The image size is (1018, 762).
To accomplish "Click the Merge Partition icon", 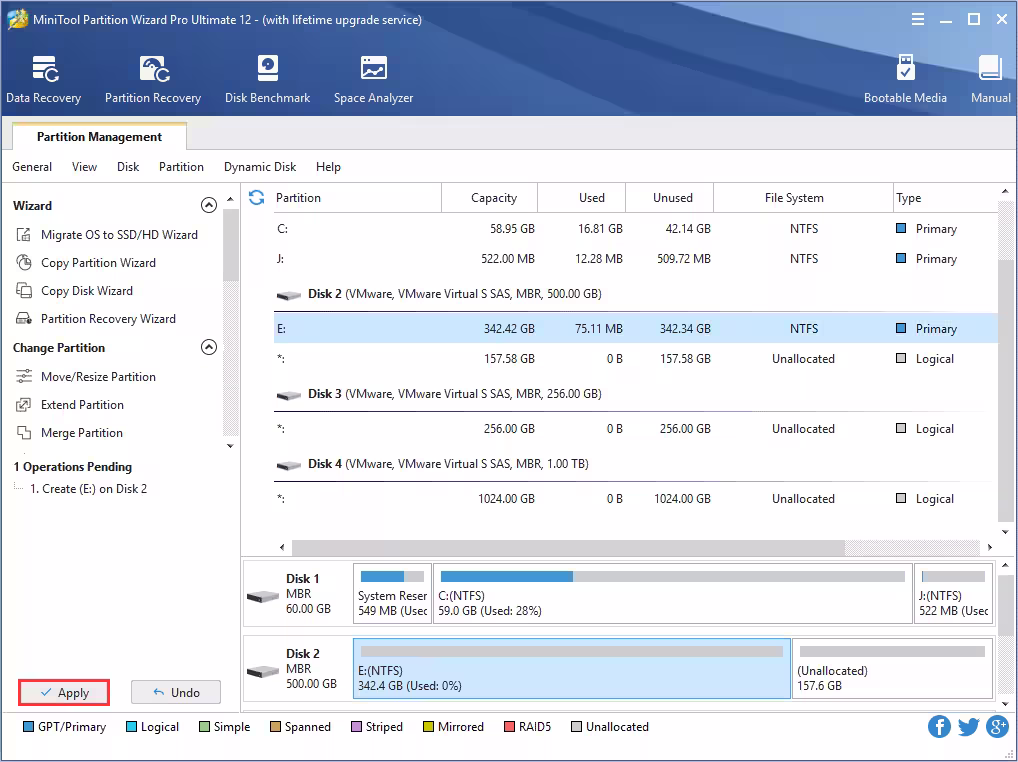I will (24, 432).
